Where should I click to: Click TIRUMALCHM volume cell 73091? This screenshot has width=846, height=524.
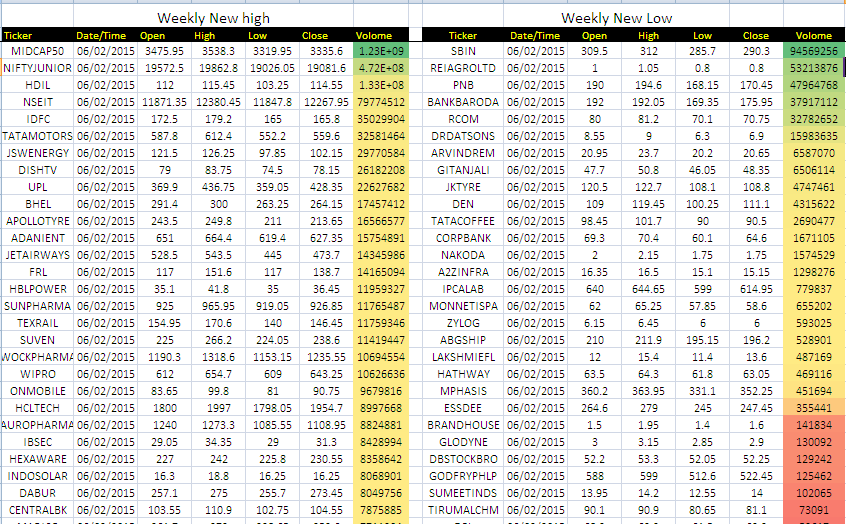(x=814, y=510)
